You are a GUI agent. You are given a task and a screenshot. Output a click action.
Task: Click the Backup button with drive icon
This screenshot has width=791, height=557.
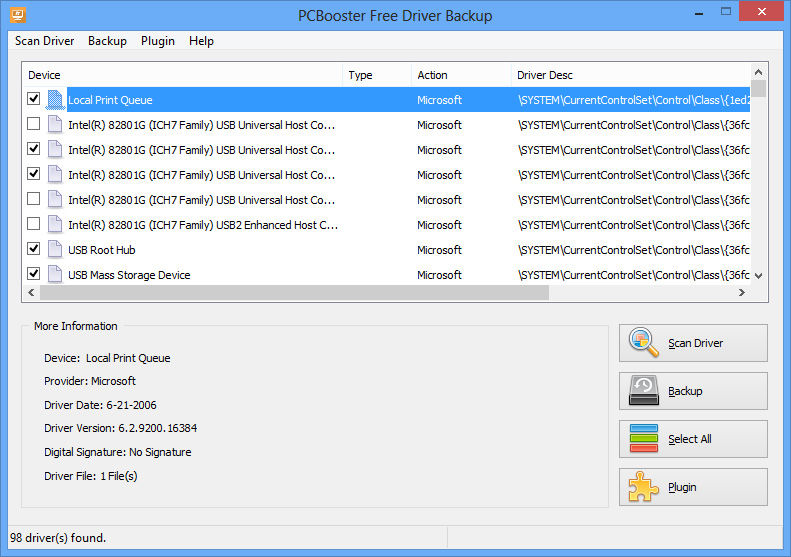pos(693,391)
